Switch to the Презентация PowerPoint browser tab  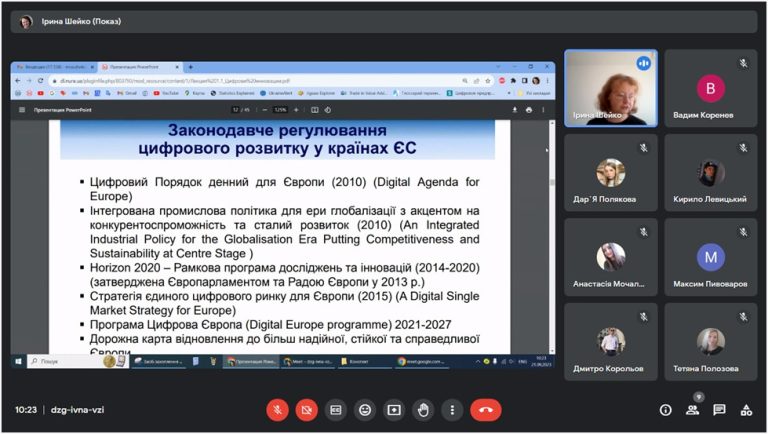[x=139, y=67]
